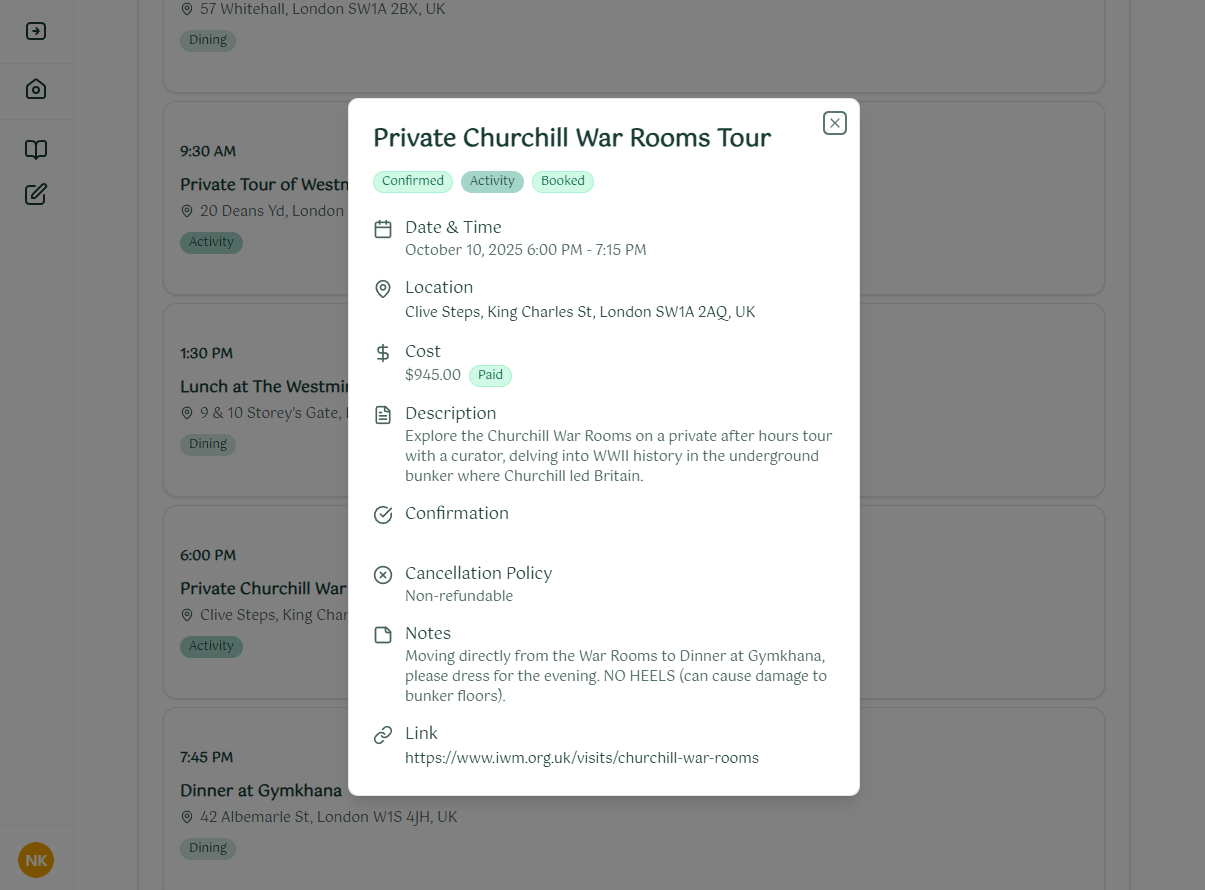
Task: Click the Dining tag on Dinner at Gymkhana
Action: tap(207, 848)
